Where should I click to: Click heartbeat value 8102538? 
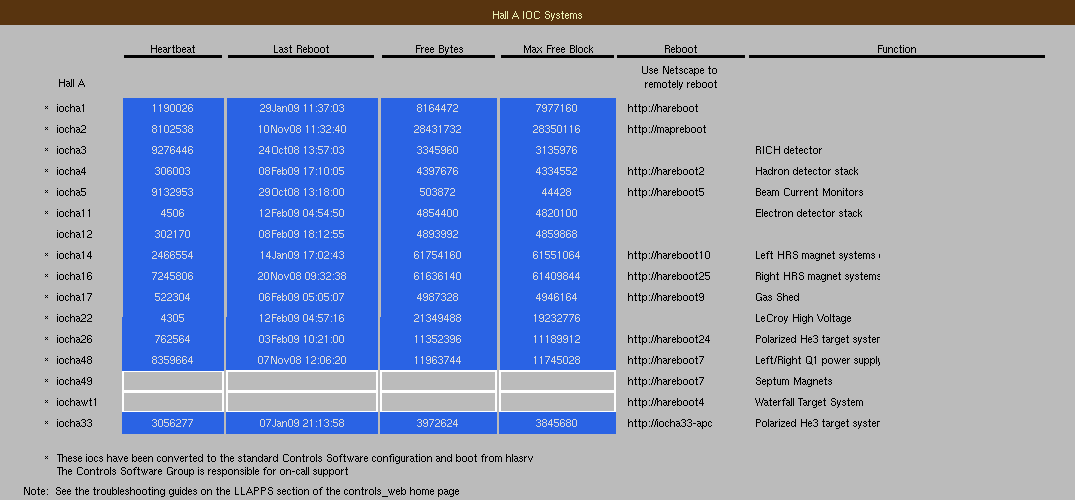pos(173,129)
